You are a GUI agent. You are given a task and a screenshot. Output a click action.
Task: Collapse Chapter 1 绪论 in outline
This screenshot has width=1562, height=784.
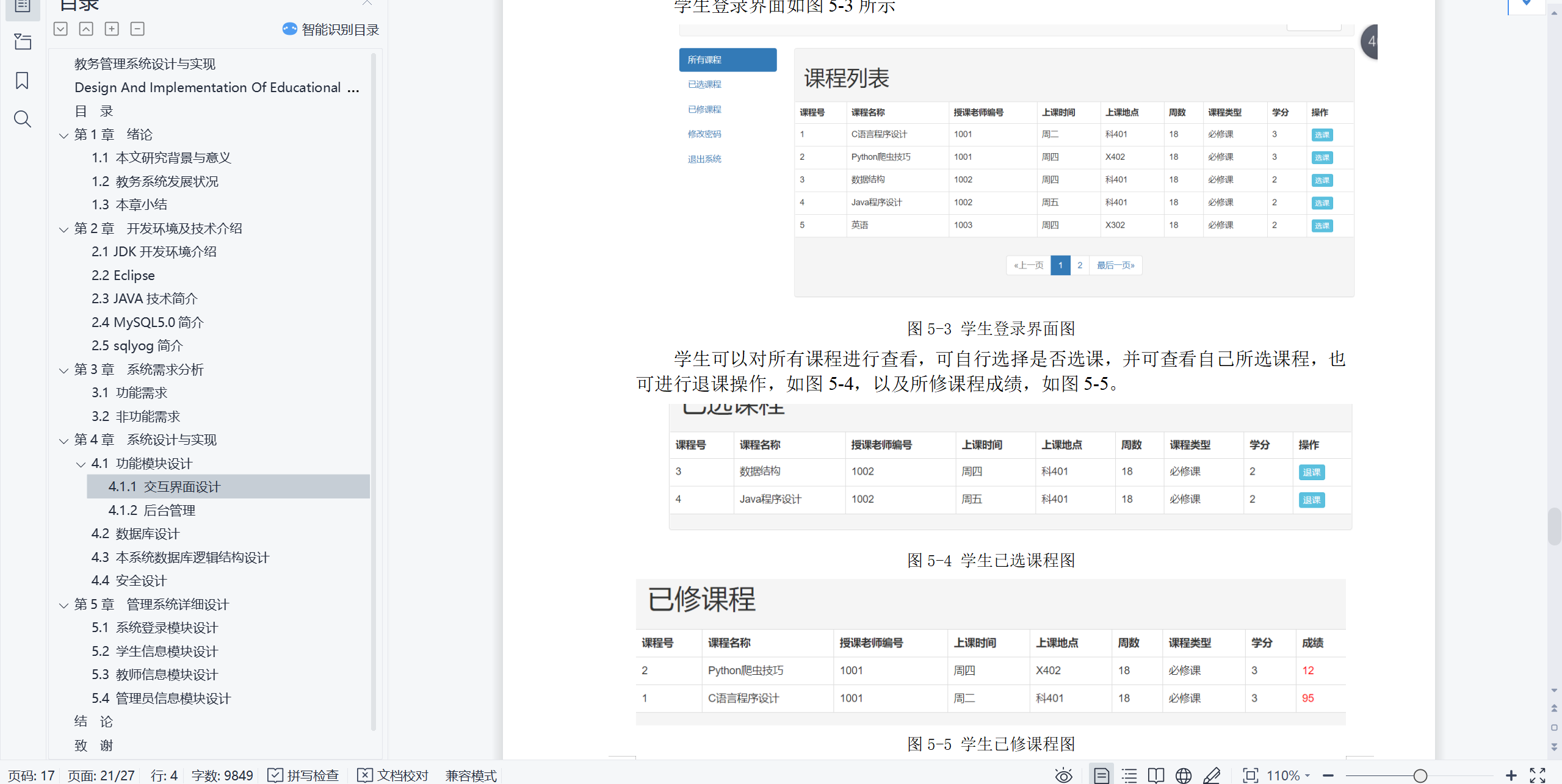click(63, 135)
